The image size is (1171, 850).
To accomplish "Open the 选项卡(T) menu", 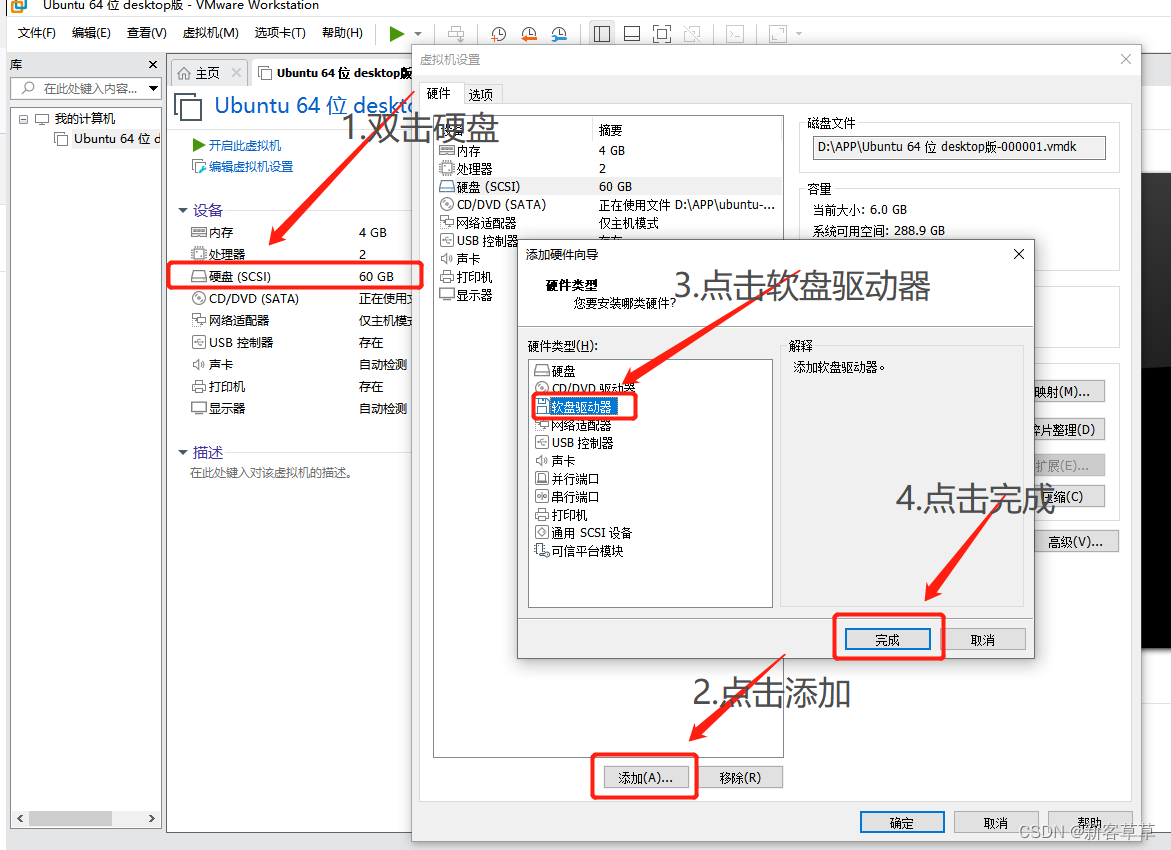I will pyautogui.click(x=280, y=33).
